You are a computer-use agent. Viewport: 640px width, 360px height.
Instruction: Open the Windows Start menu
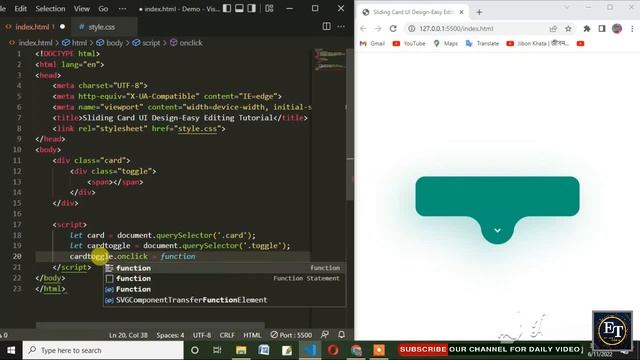(x=11, y=350)
